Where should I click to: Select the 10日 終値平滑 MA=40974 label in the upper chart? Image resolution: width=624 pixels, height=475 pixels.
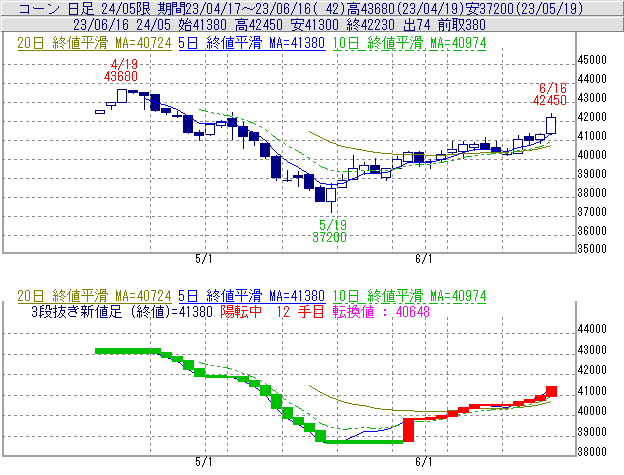pos(410,43)
